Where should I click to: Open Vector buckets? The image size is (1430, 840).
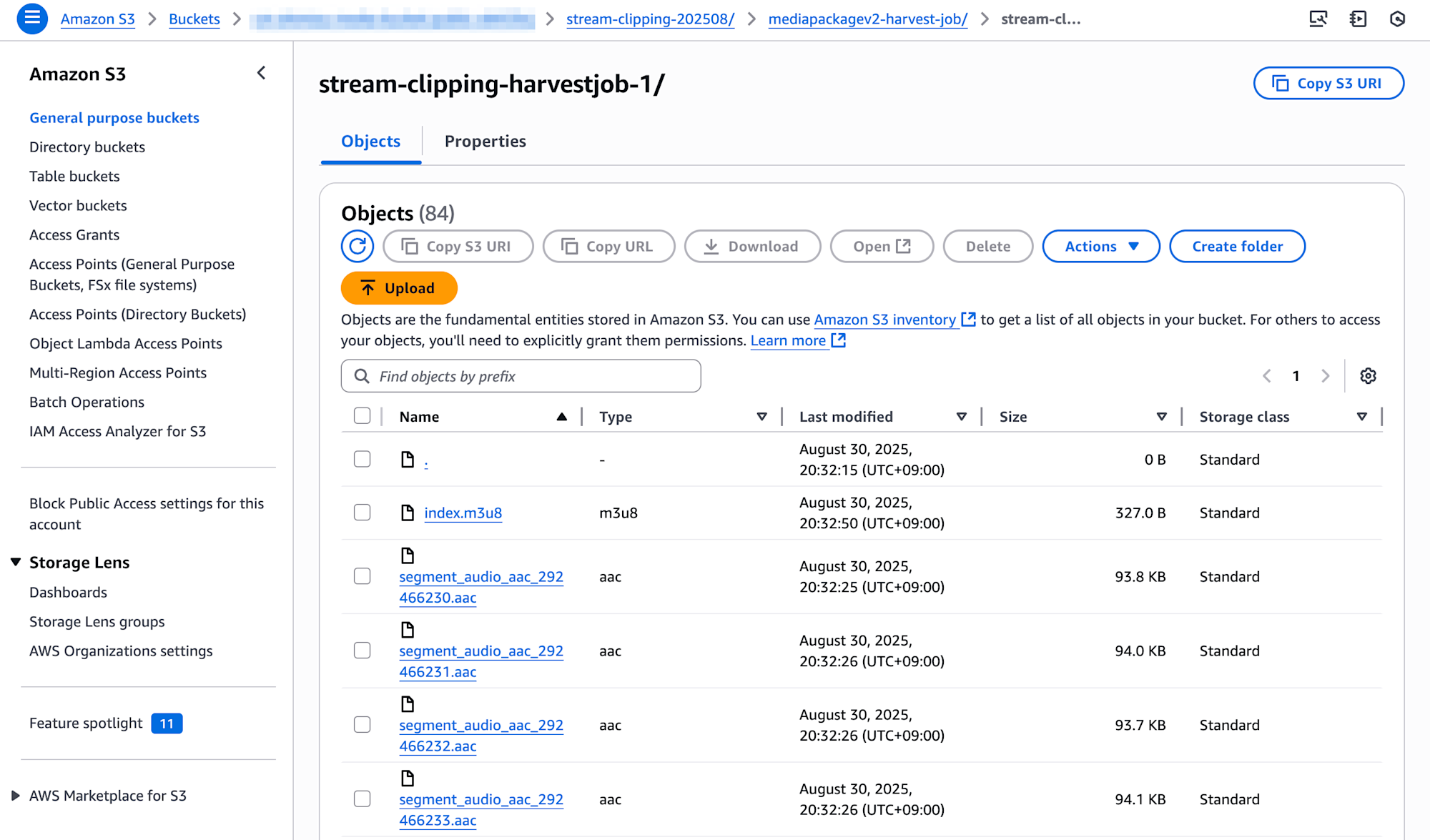(78, 206)
